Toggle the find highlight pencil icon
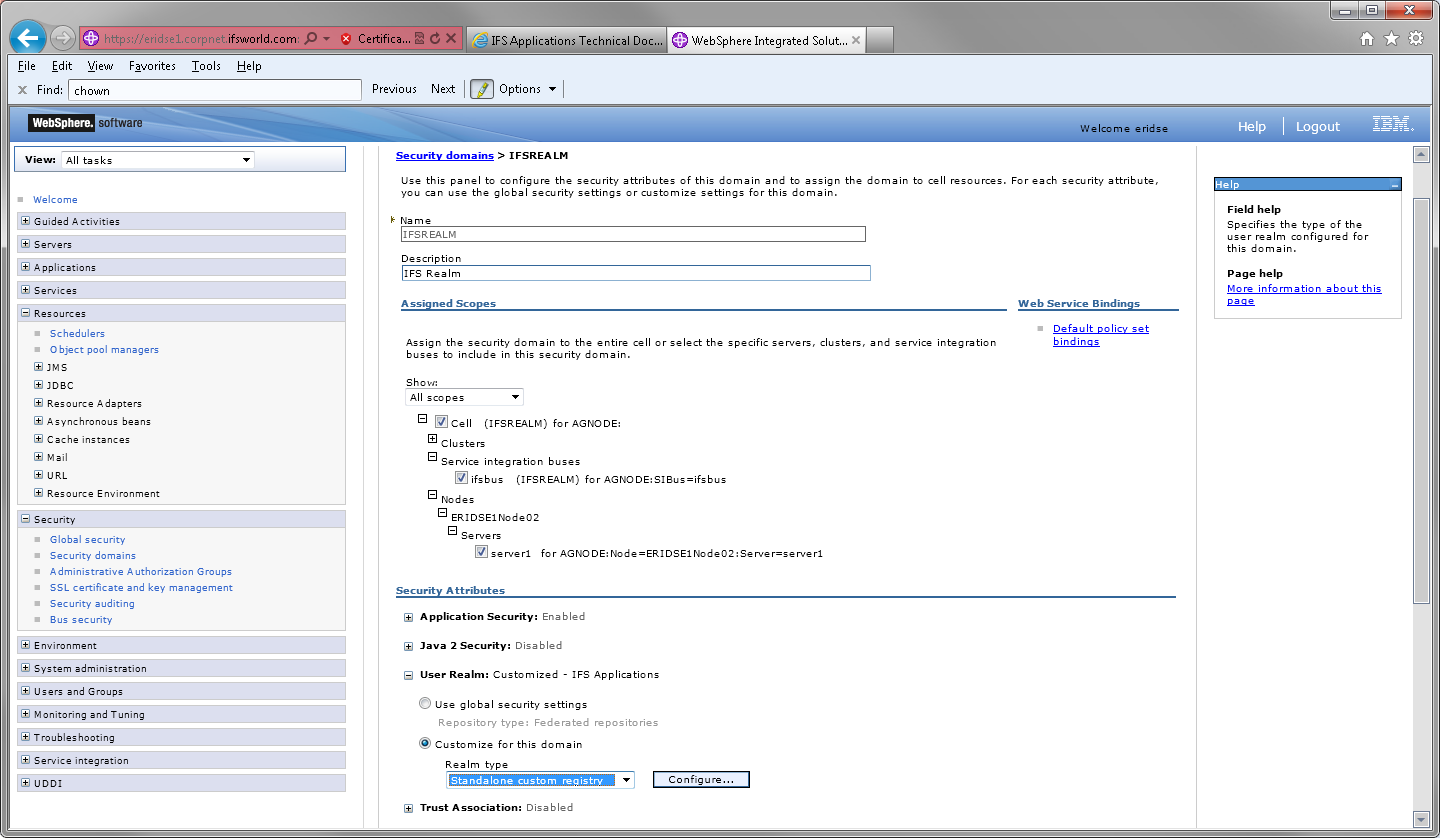 [x=482, y=89]
